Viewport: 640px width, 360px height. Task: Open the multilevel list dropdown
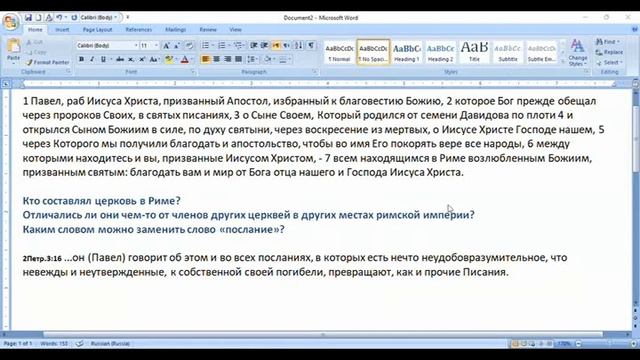tap(245, 45)
